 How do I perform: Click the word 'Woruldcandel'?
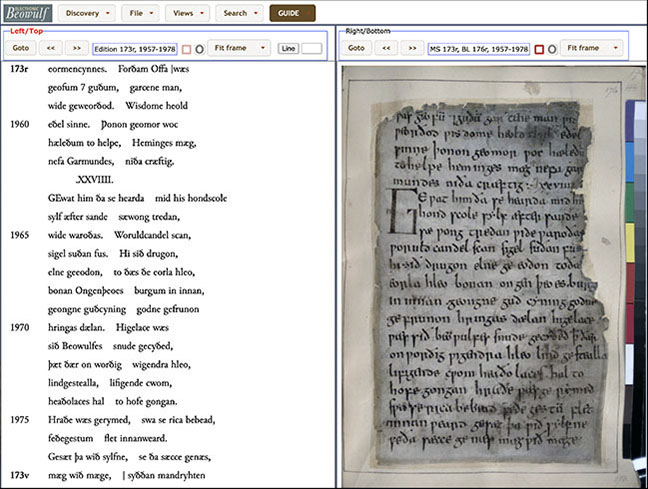(141, 235)
